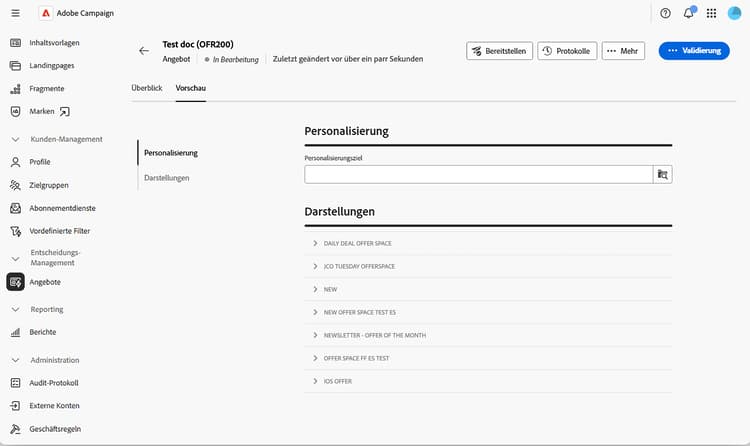Click the In Bearbeitung status label
Image resolution: width=750 pixels, height=446 pixels.
pyautogui.click(x=236, y=59)
